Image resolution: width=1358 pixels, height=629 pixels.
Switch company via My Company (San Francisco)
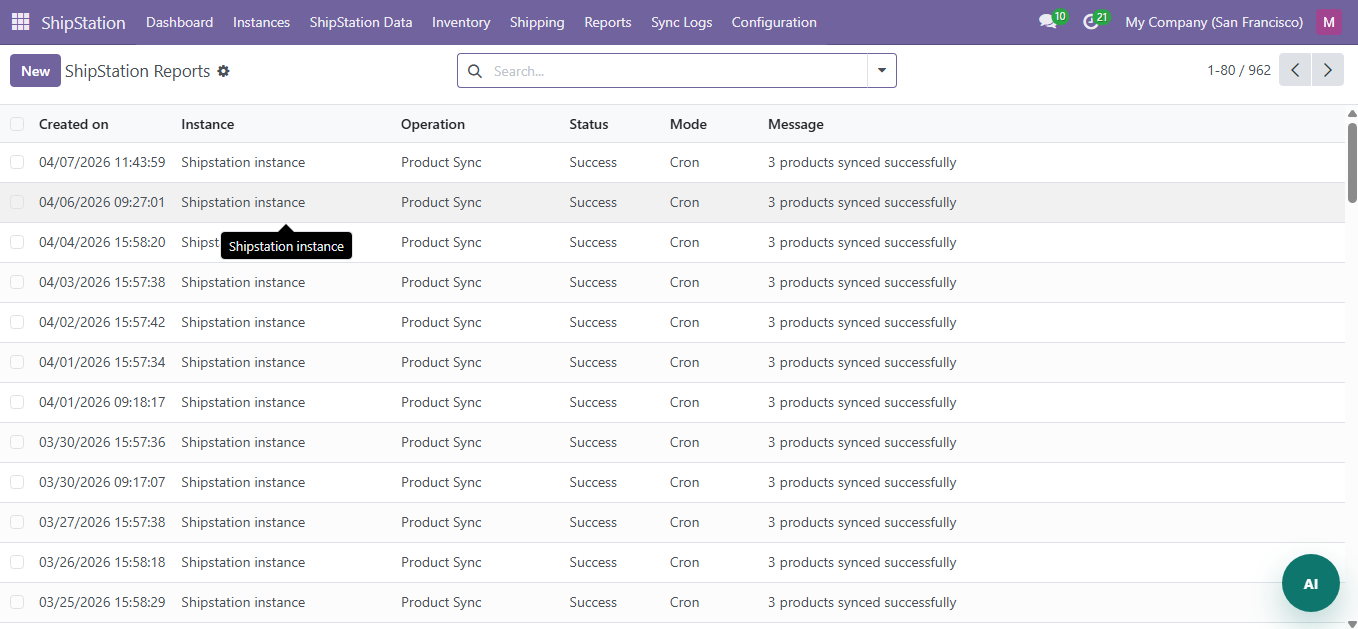pos(1213,22)
